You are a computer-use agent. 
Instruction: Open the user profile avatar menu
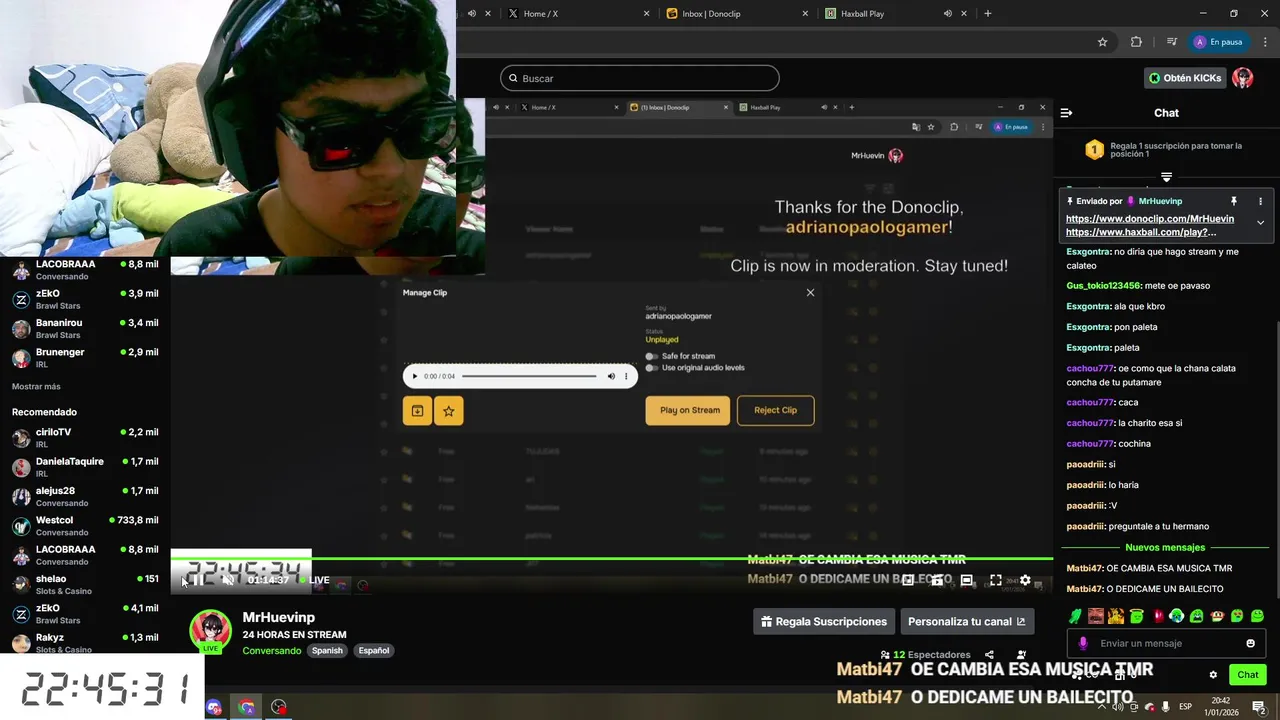1243,78
